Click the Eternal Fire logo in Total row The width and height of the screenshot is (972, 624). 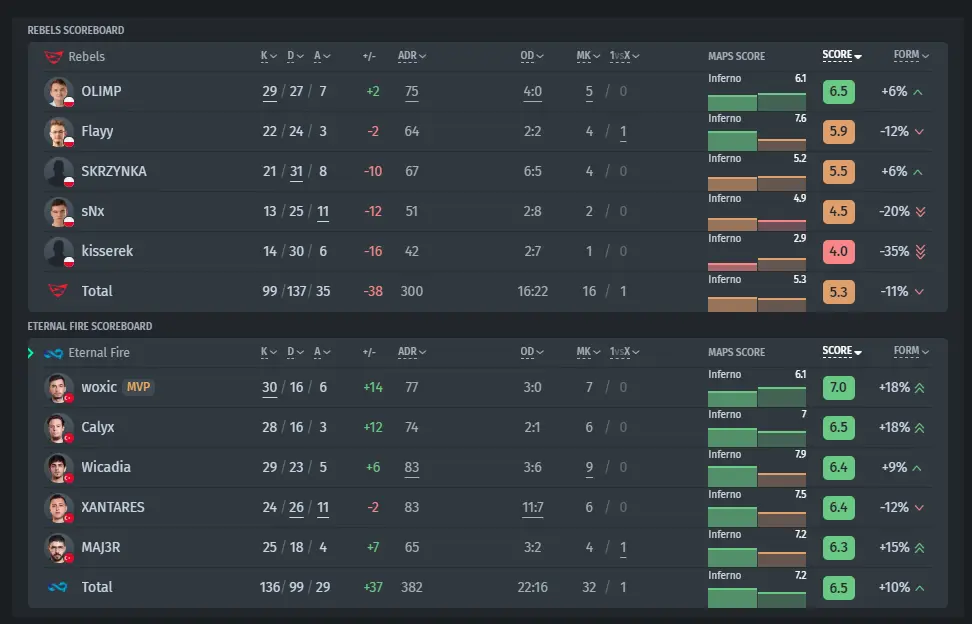pyautogui.click(x=58, y=587)
